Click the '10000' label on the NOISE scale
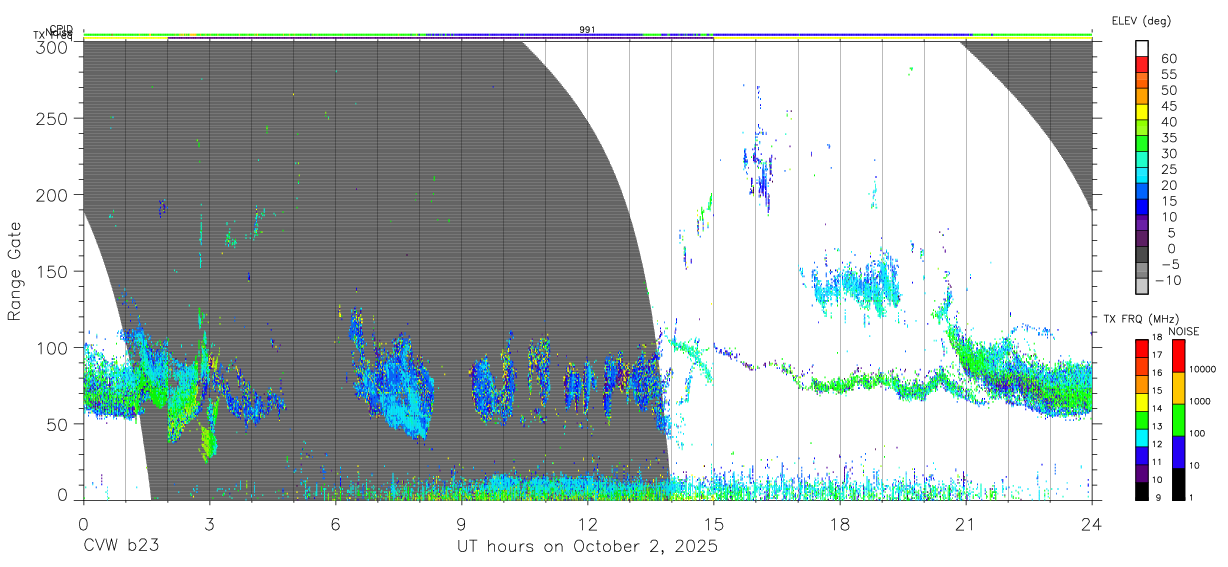 coord(1204,369)
